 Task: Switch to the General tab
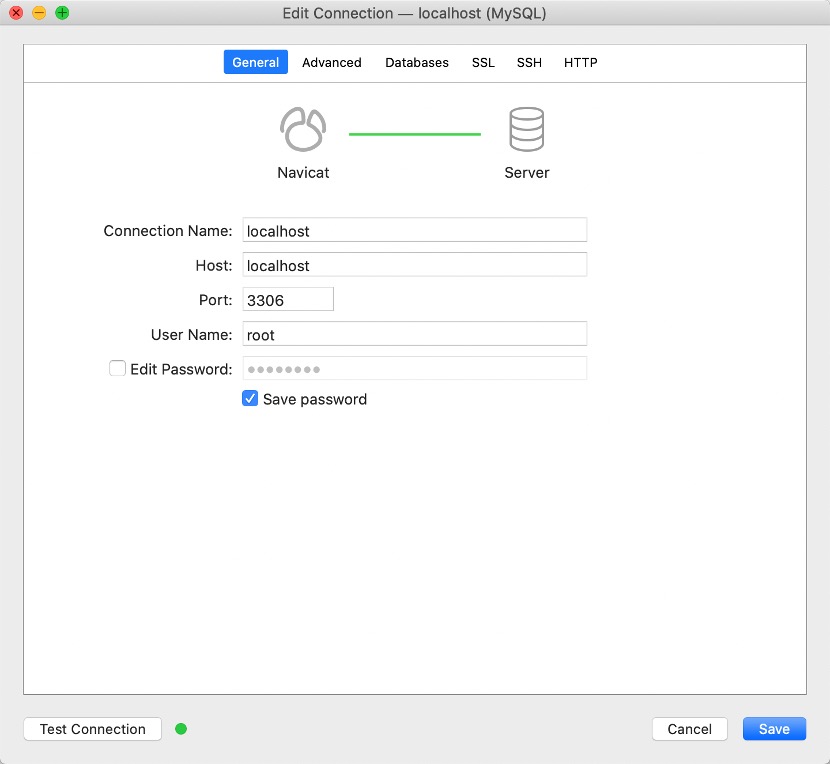pyautogui.click(x=256, y=62)
